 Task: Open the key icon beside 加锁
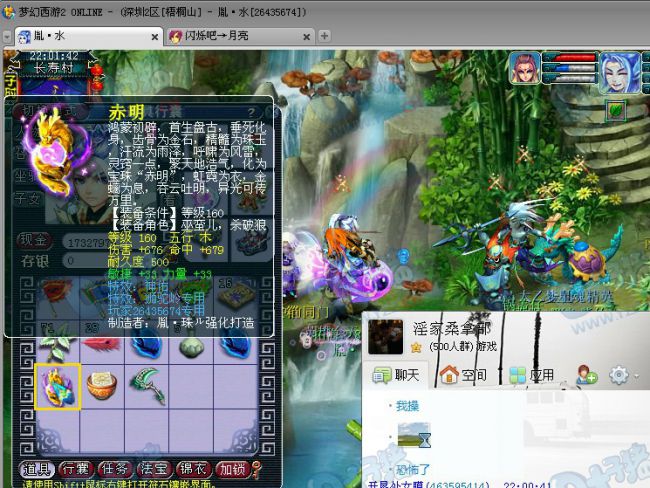257,470
